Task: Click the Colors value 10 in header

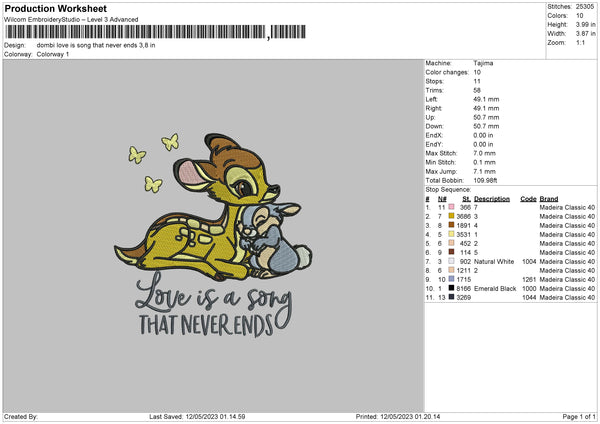Action: (x=580, y=16)
